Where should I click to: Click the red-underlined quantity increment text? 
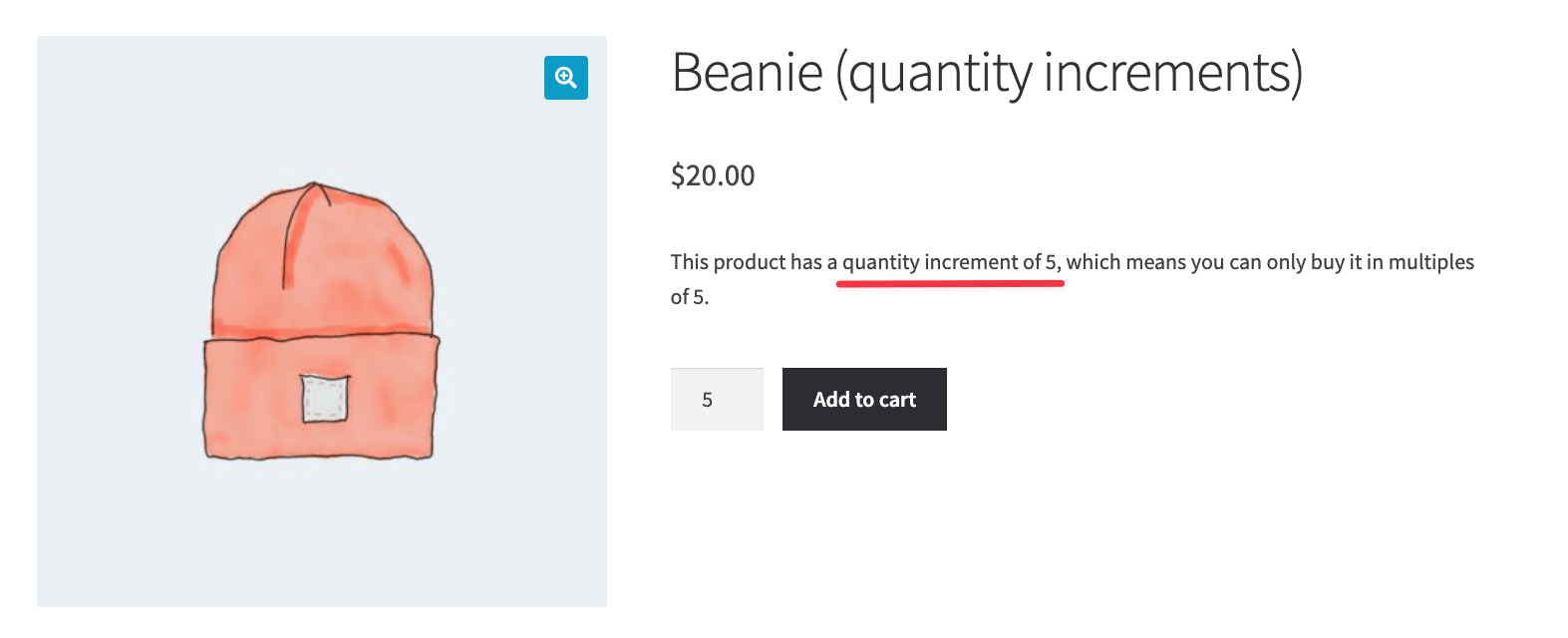[x=949, y=262]
